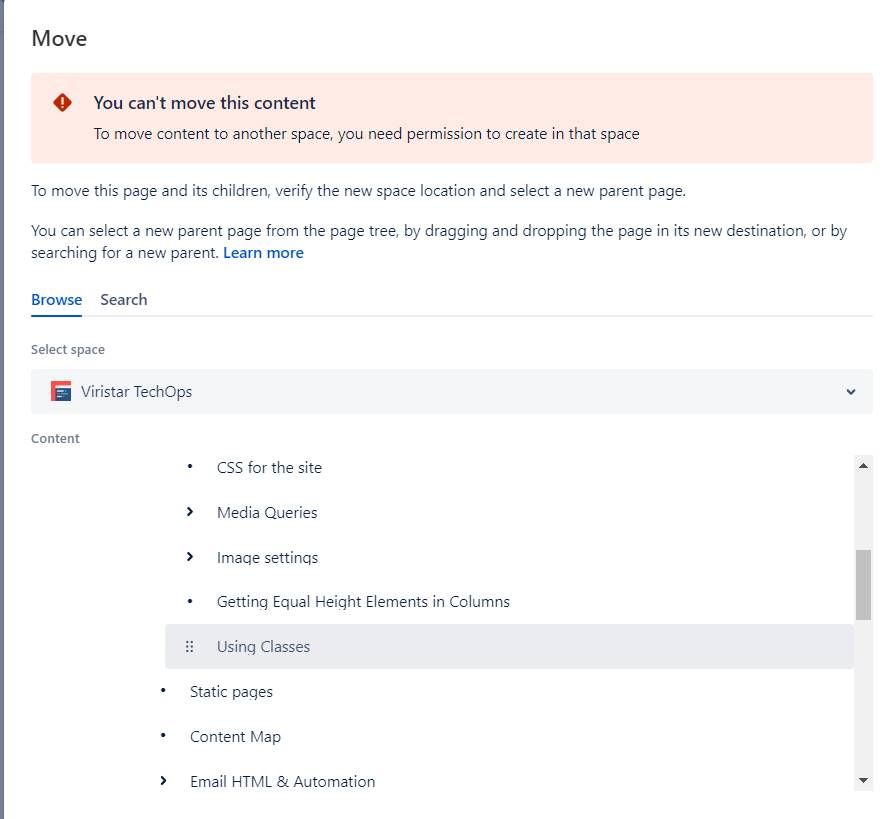This screenshot has width=896, height=819.
Task: Stay on the Browse tab
Action: pyautogui.click(x=56, y=299)
